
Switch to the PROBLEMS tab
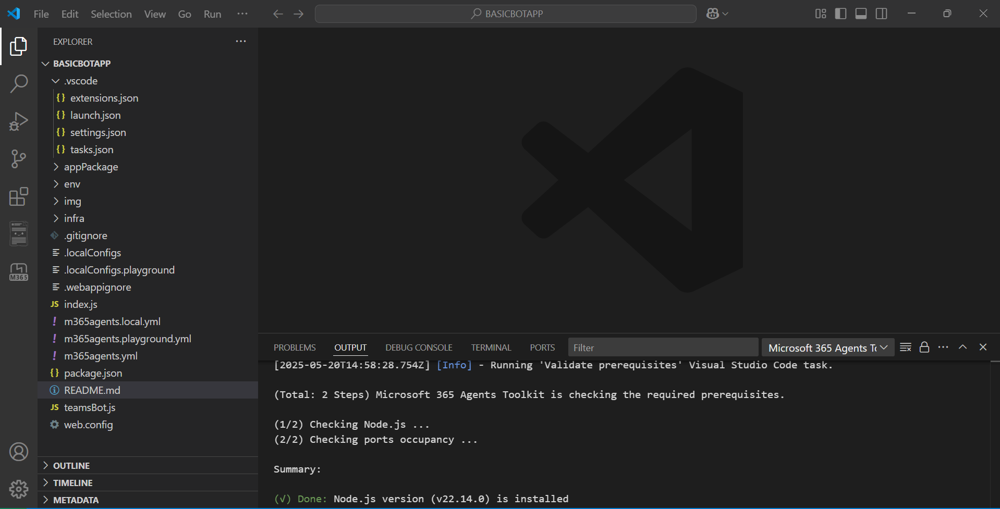coord(295,348)
